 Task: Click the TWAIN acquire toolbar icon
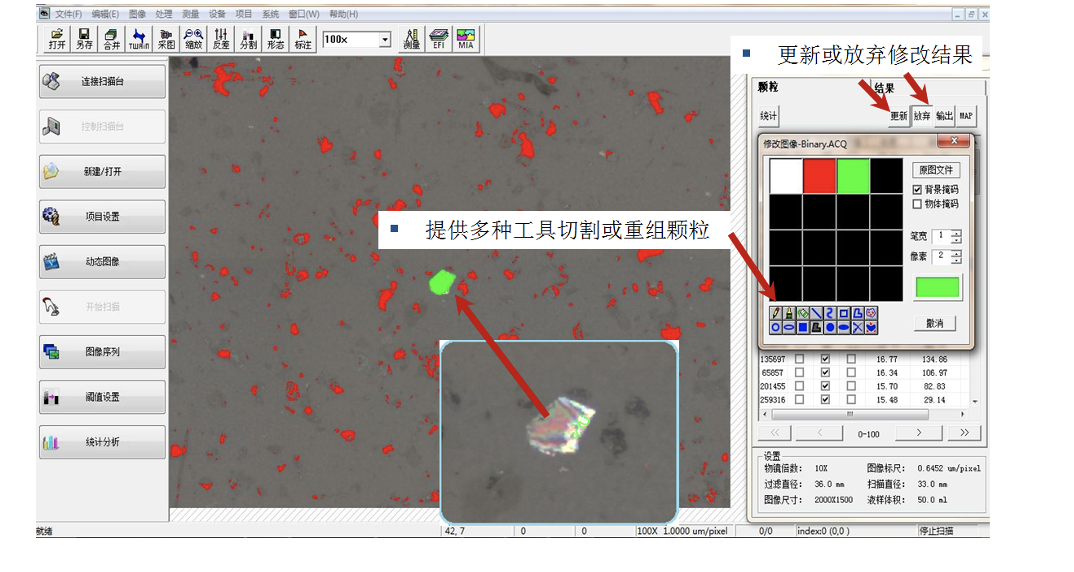tap(139, 39)
